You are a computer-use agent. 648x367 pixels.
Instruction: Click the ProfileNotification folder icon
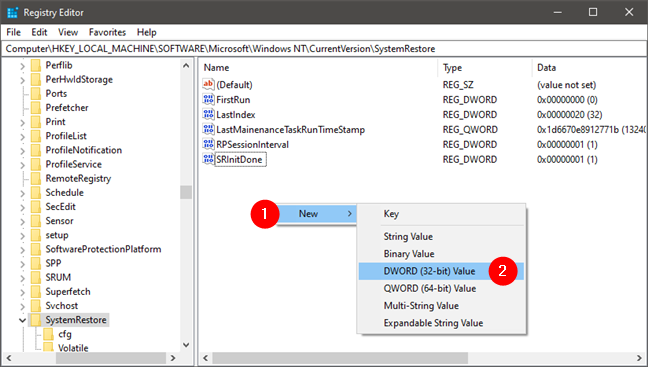(x=36, y=150)
